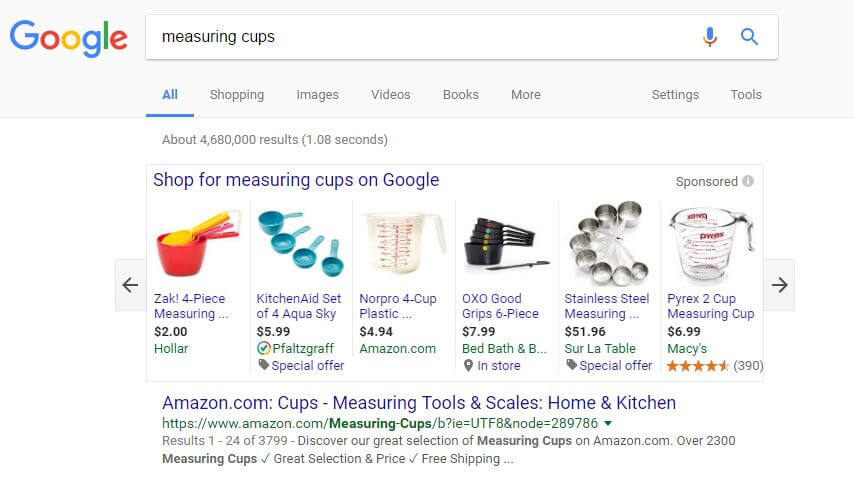The image size is (855, 491).
Task: Expand the Amazon result URL dropdown arrow
Action: [608, 423]
